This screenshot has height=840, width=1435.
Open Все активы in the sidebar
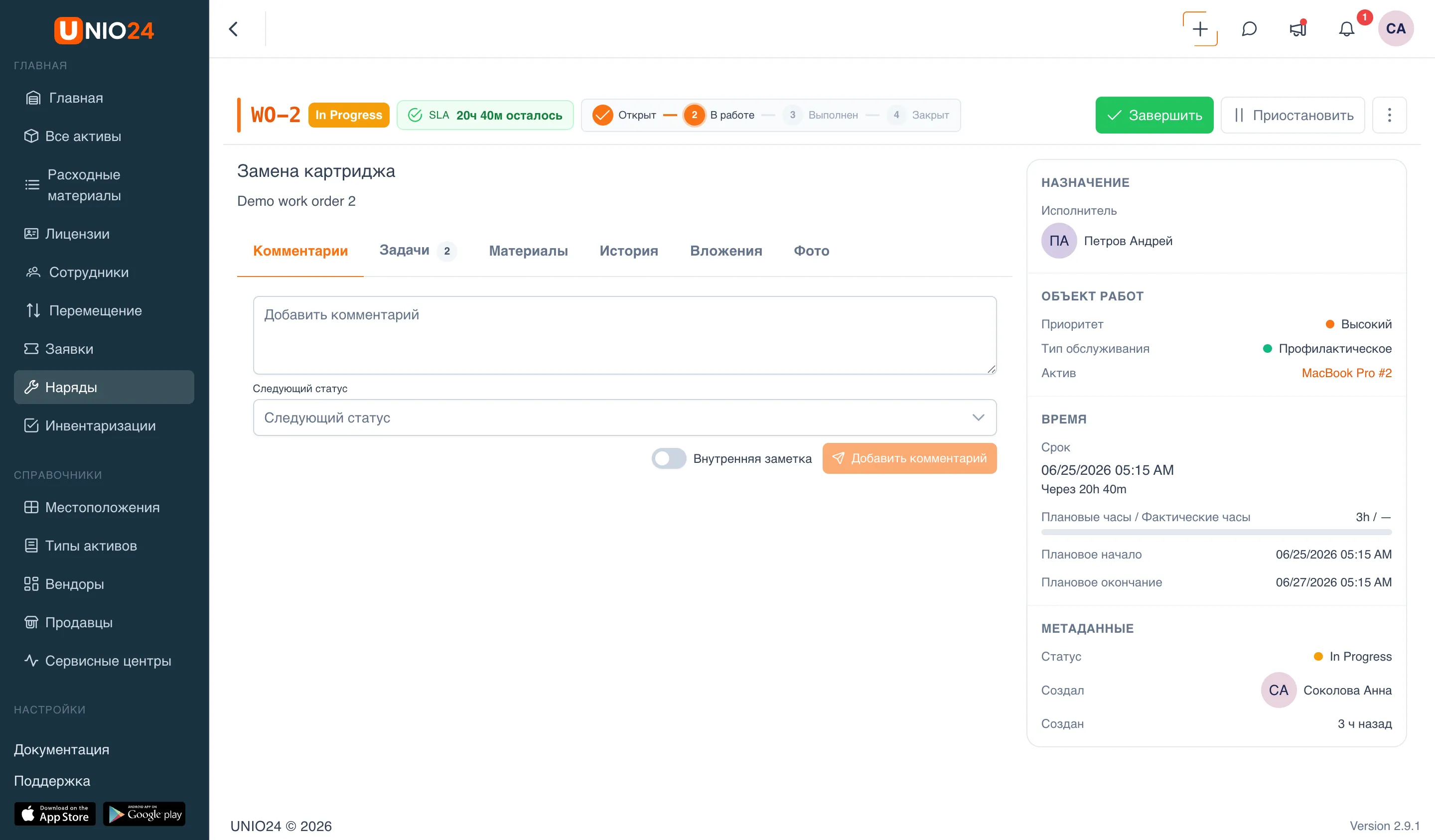[x=104, y=136]
